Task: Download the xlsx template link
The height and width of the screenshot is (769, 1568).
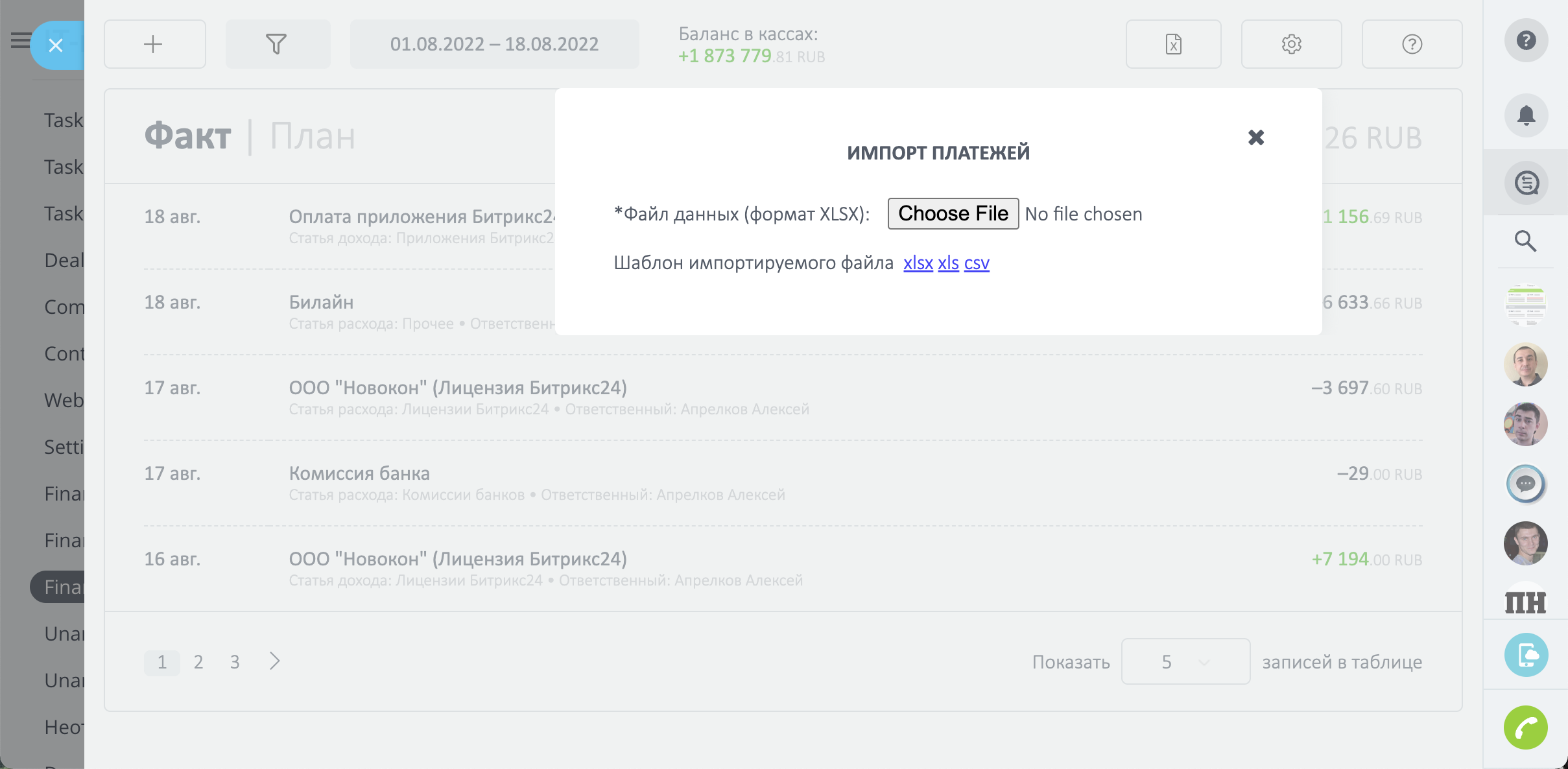Action: pos(918,263)
